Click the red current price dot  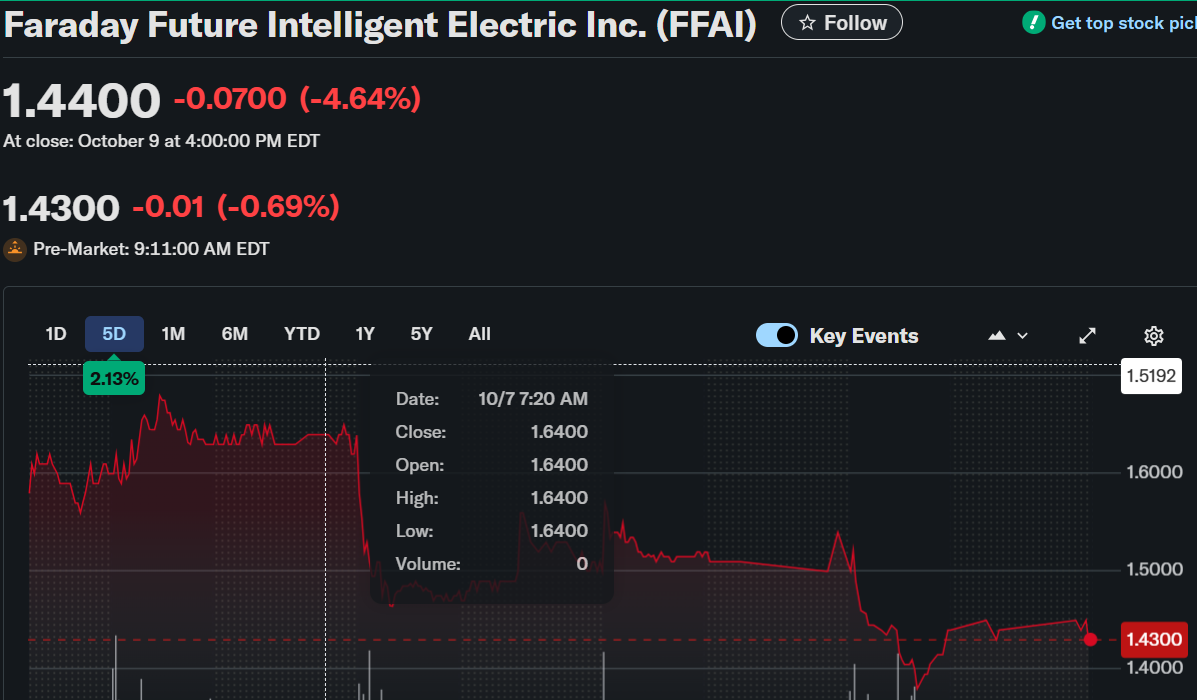[x=1090, y=639]
